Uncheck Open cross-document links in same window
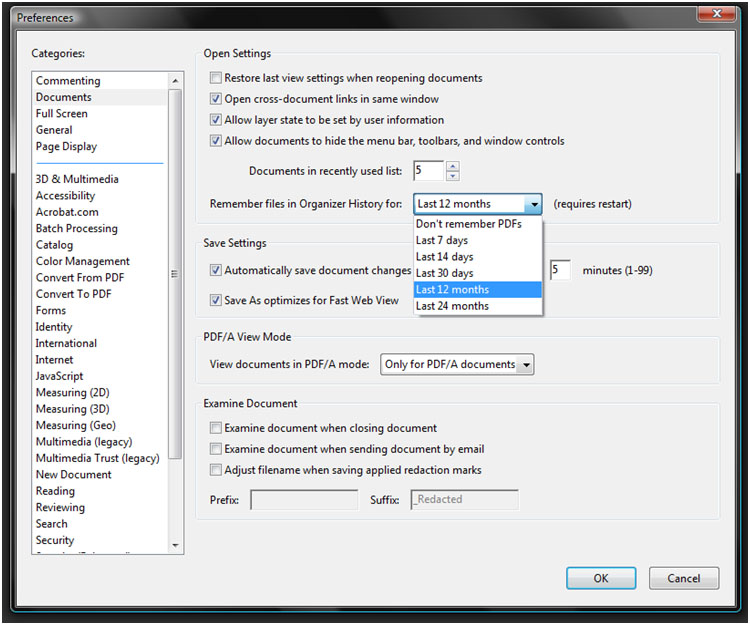This screenshot has height=625, width=750. point(216,99)
